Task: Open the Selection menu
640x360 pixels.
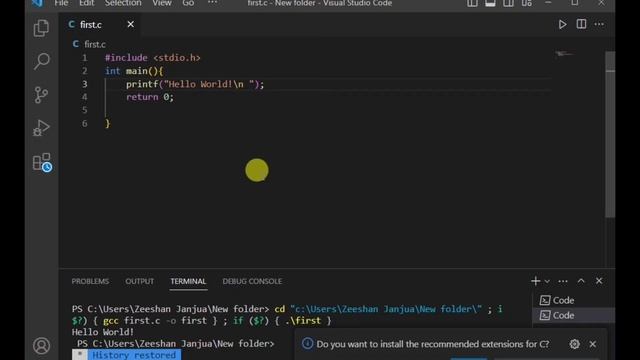Action: click(123, 3)
